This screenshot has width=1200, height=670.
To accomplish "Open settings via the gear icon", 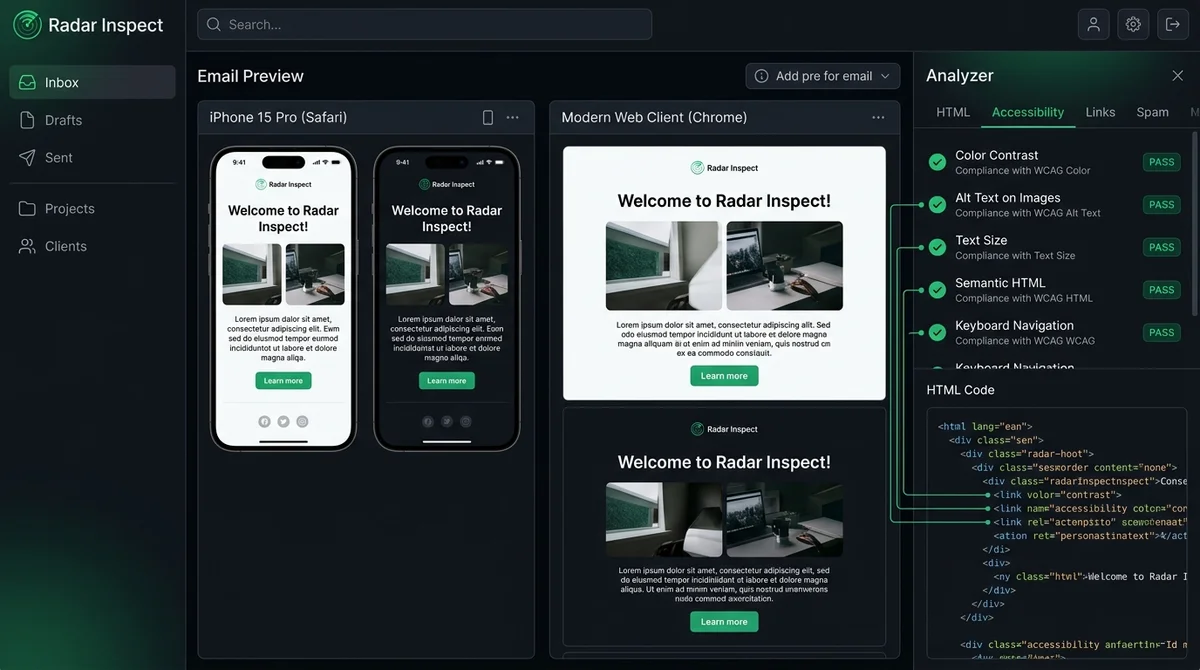I will click(1133, 24).
